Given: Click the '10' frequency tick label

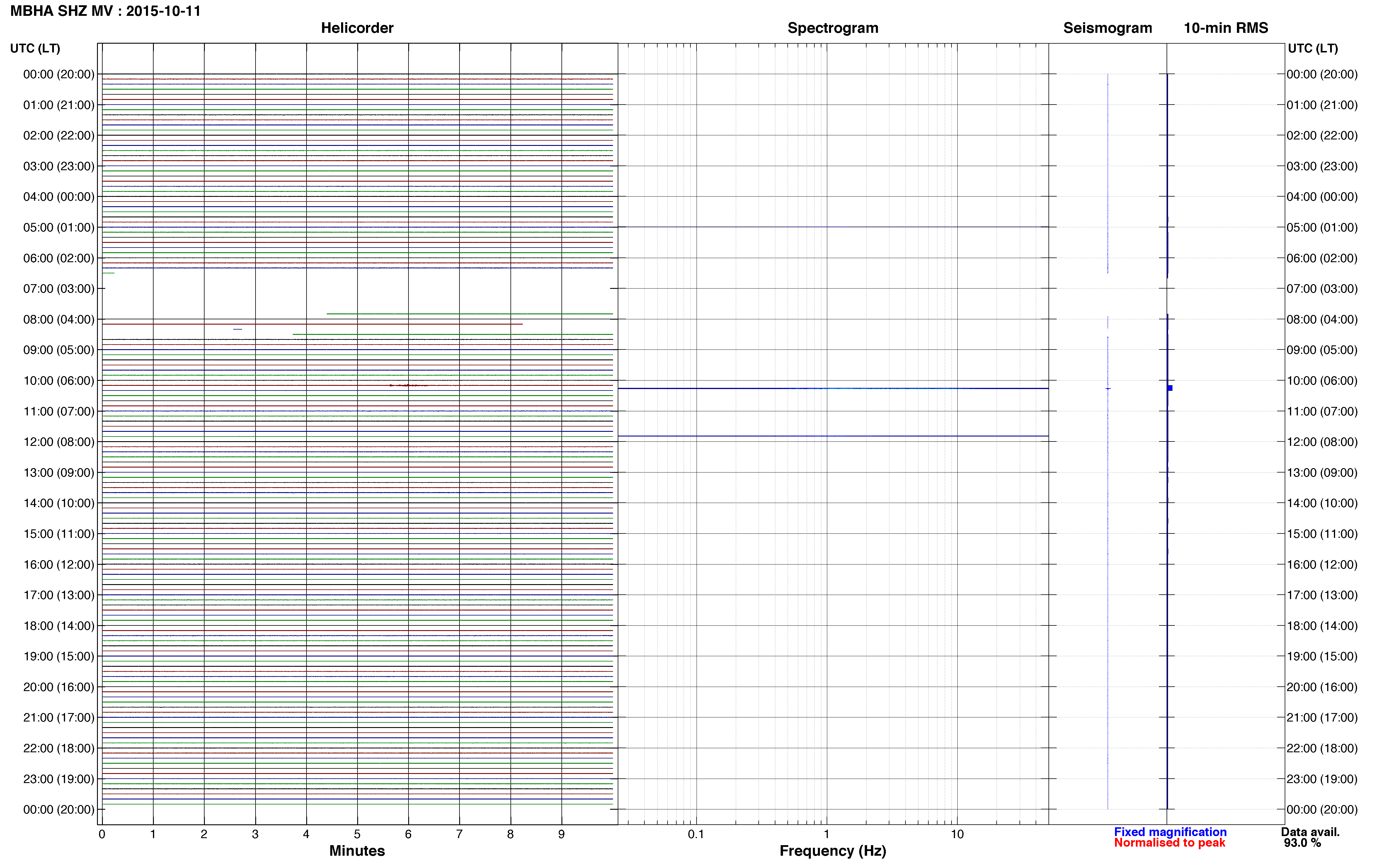Looking at the screenshot, I should (957, 834).
